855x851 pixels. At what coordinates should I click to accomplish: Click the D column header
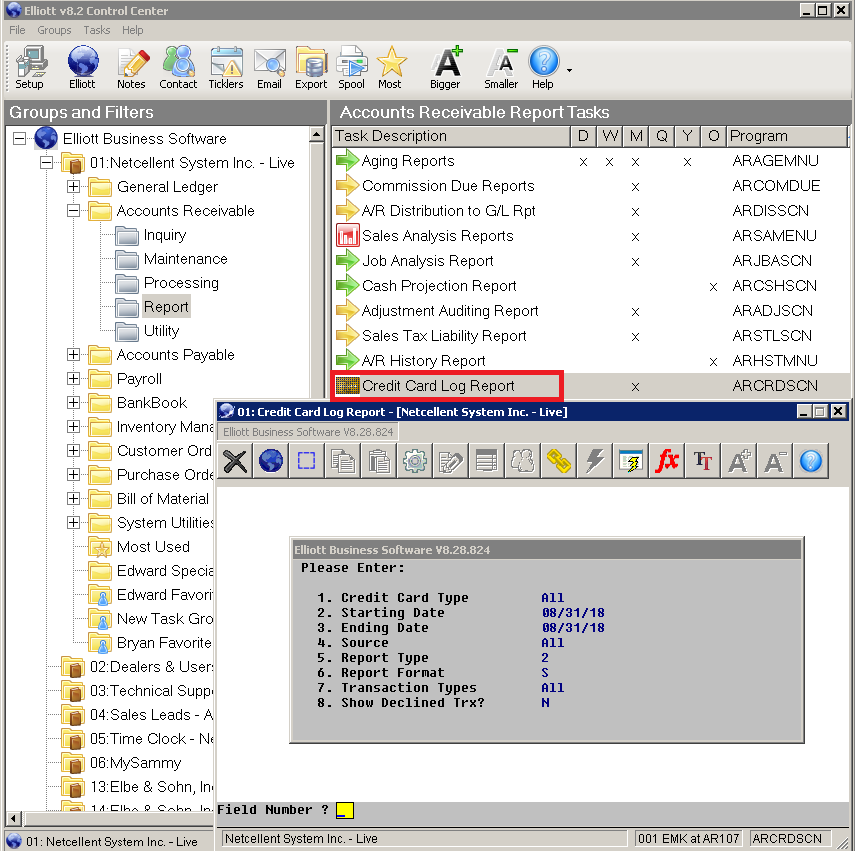[x=583, y=136]
